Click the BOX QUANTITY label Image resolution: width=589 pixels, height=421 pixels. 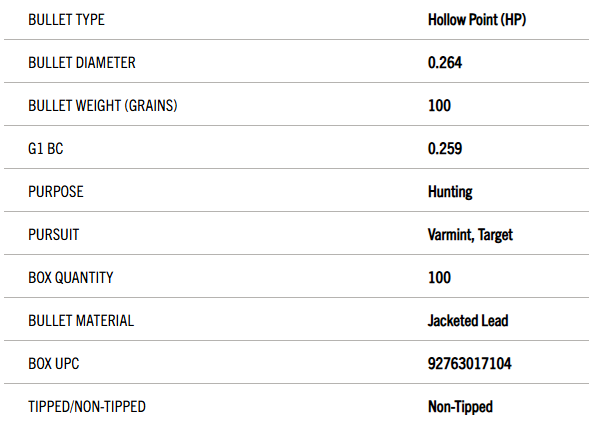click(71, 278)
